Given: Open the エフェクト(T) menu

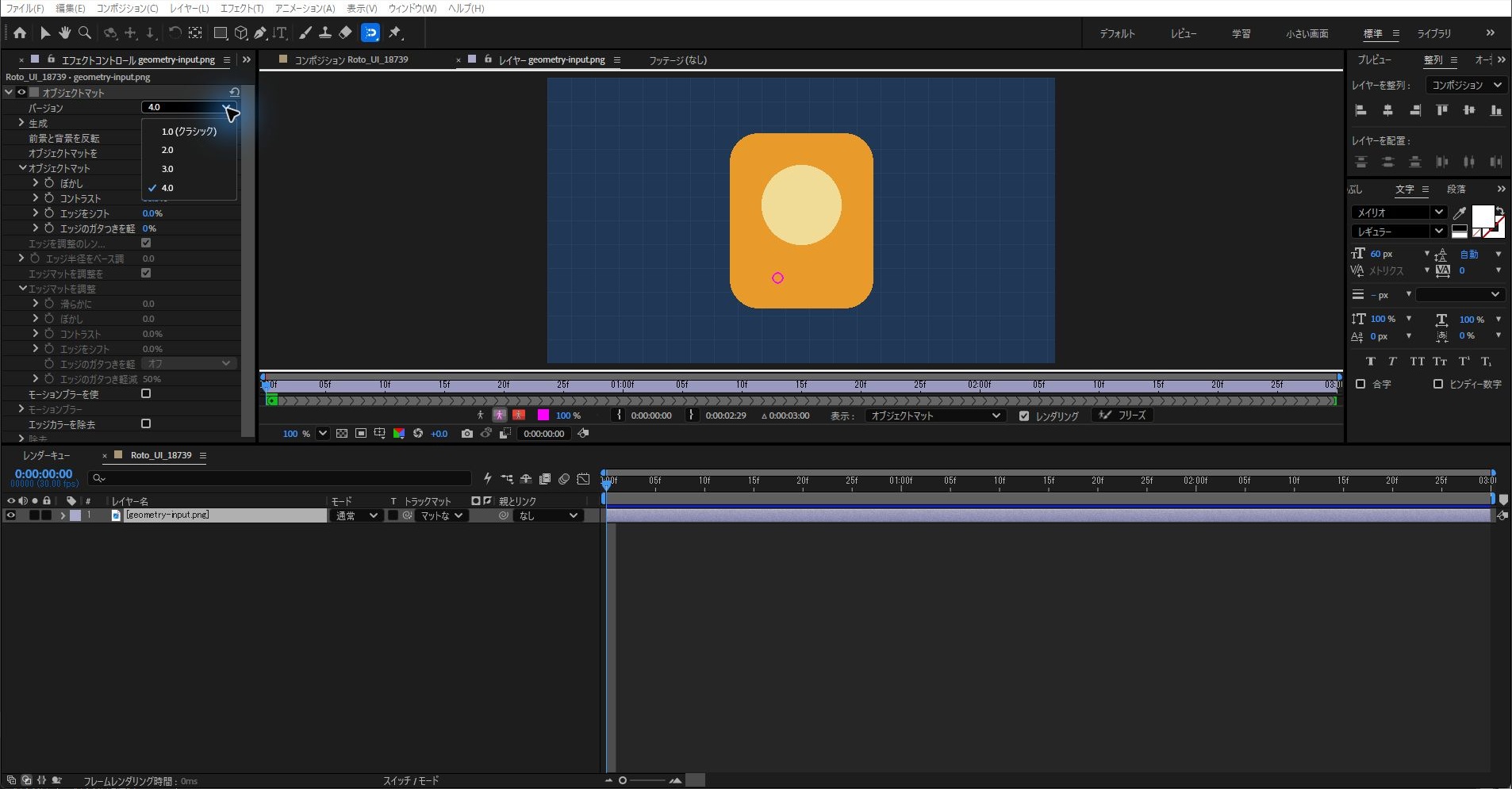Looking at the screenshot, I should (x=242, y=8).
